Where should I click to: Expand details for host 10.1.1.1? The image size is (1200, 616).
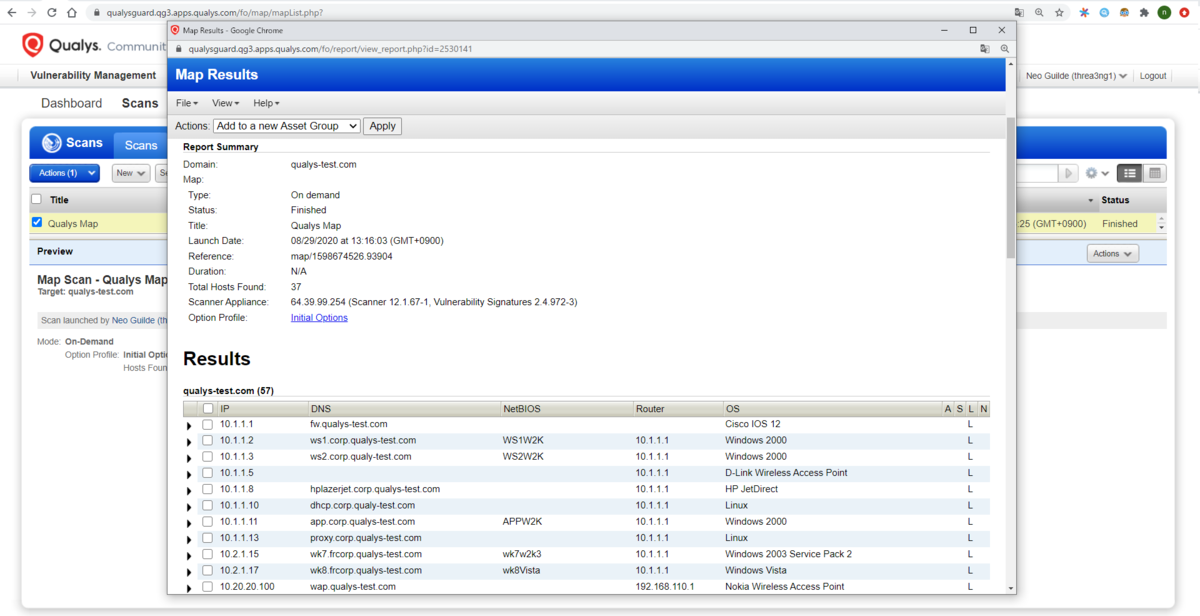(189, 426)
